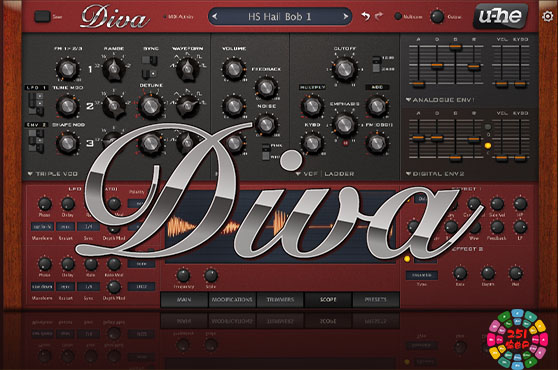Expand the Digital Env2 module menu
558x370 pixels.
(x=435, y=174)
